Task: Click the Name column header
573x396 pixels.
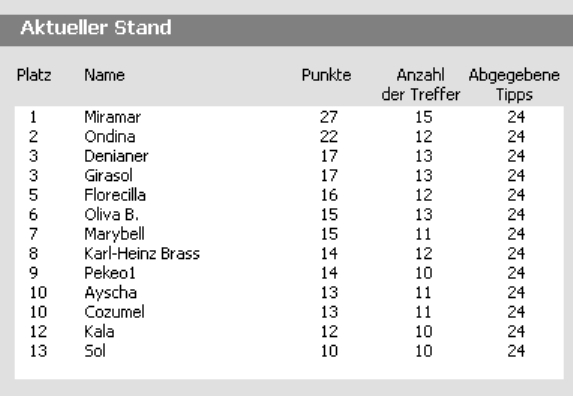Action: click(x=105, y=75)
